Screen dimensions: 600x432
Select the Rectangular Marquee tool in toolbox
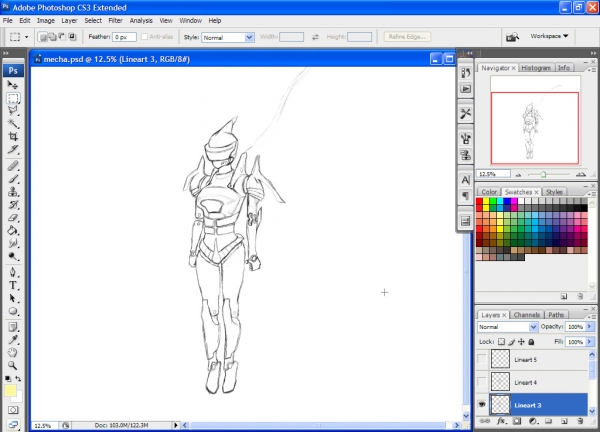[13, 98]
